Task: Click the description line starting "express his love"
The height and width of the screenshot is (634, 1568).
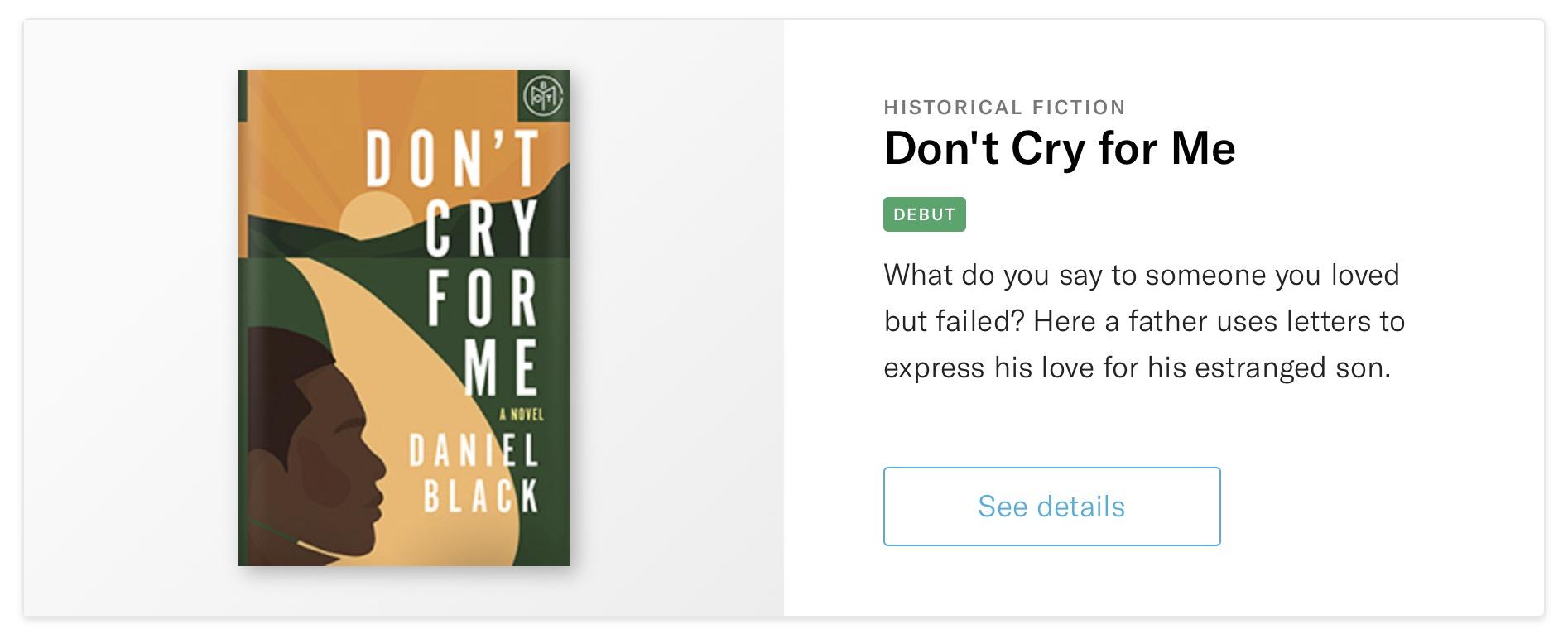Action: coord(1137,367)
